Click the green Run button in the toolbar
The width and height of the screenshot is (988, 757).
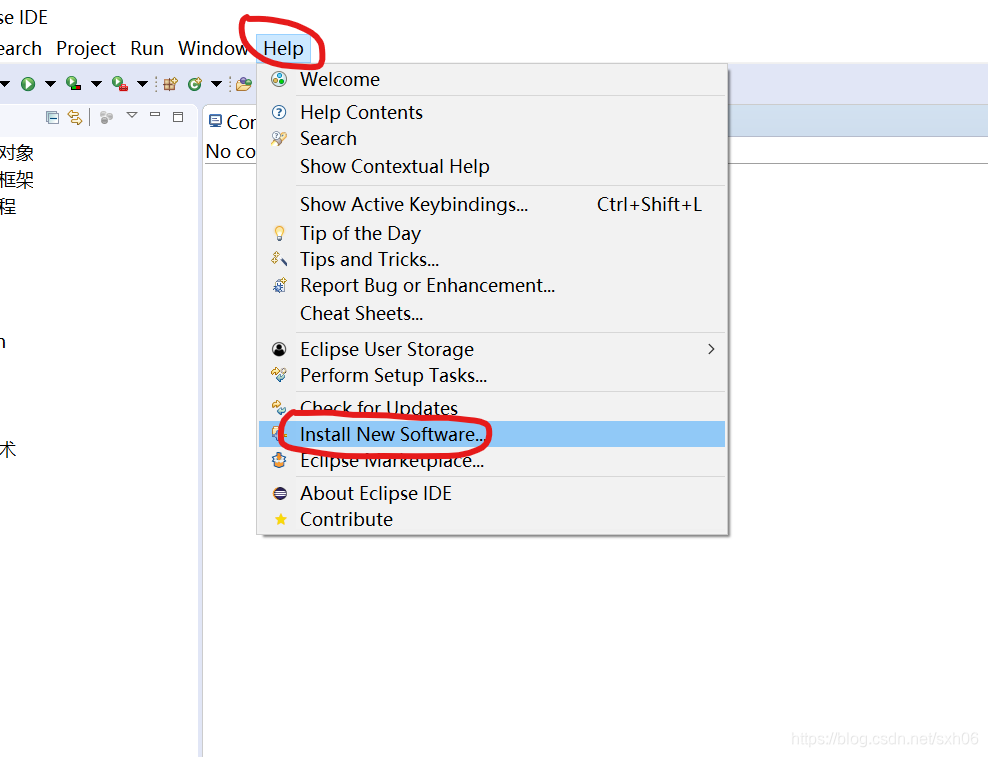click(28, 84)
